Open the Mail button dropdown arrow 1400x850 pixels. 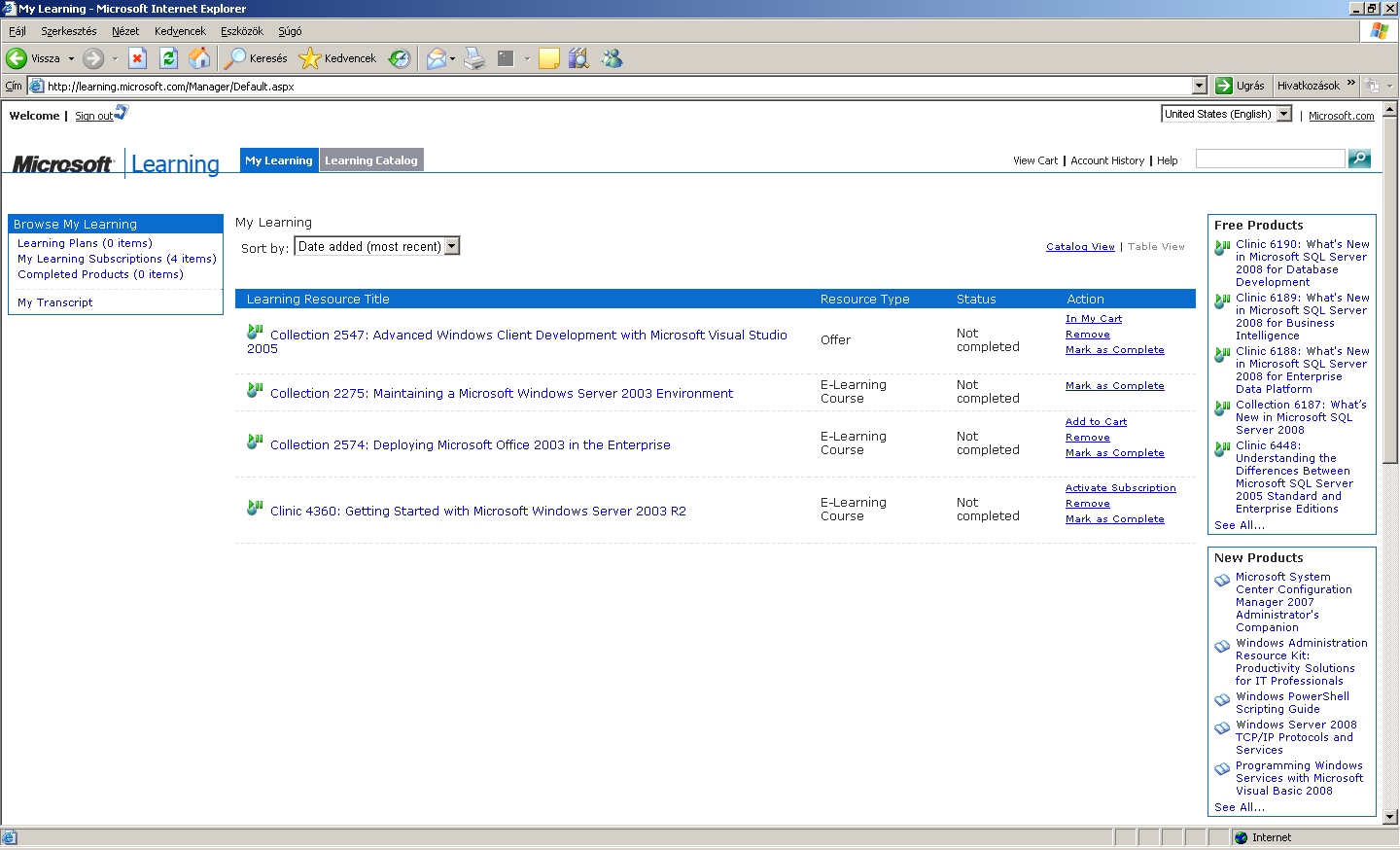(452, 58)
